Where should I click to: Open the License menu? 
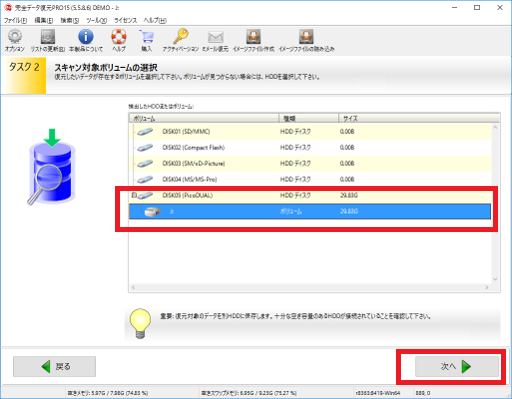[126, 20]
